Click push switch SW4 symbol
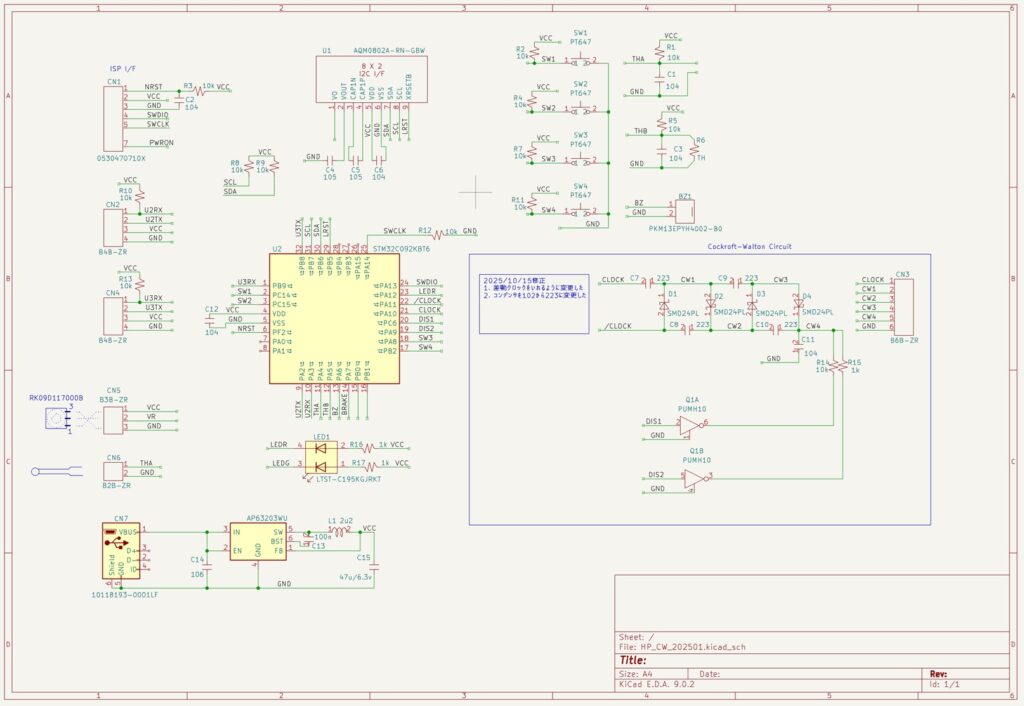This screenshot has width=1024, height=706. tap(581, 211)
